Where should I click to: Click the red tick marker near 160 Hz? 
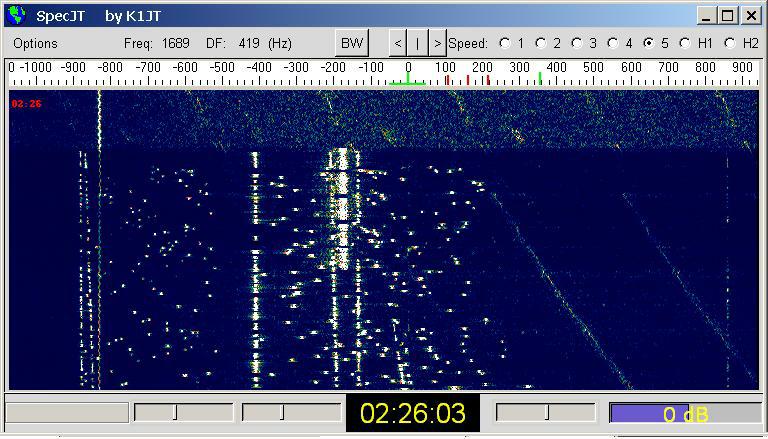[x=468, y=80]
